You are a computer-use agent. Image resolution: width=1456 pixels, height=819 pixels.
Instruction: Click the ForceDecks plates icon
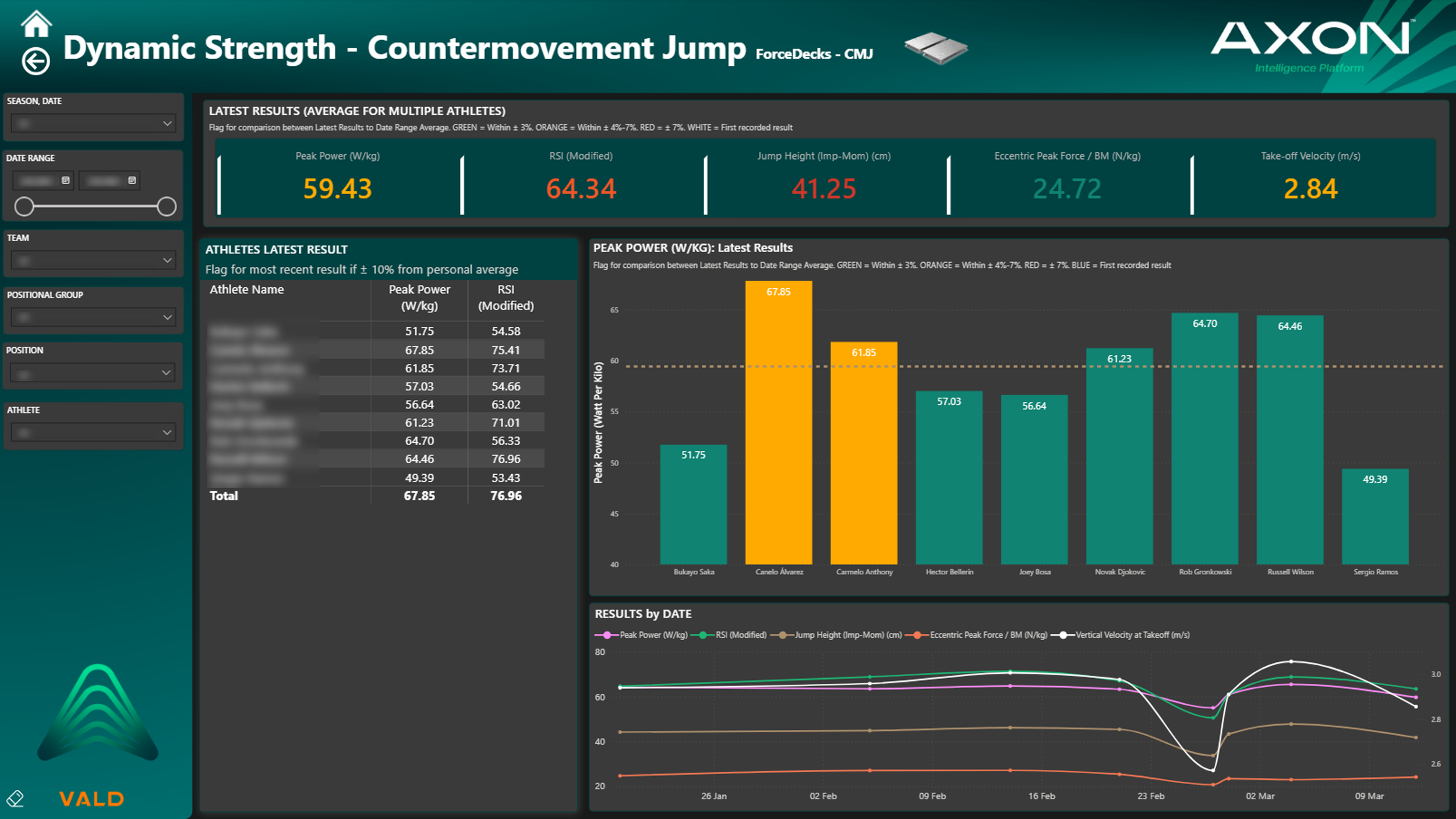(x=936, y=48)
